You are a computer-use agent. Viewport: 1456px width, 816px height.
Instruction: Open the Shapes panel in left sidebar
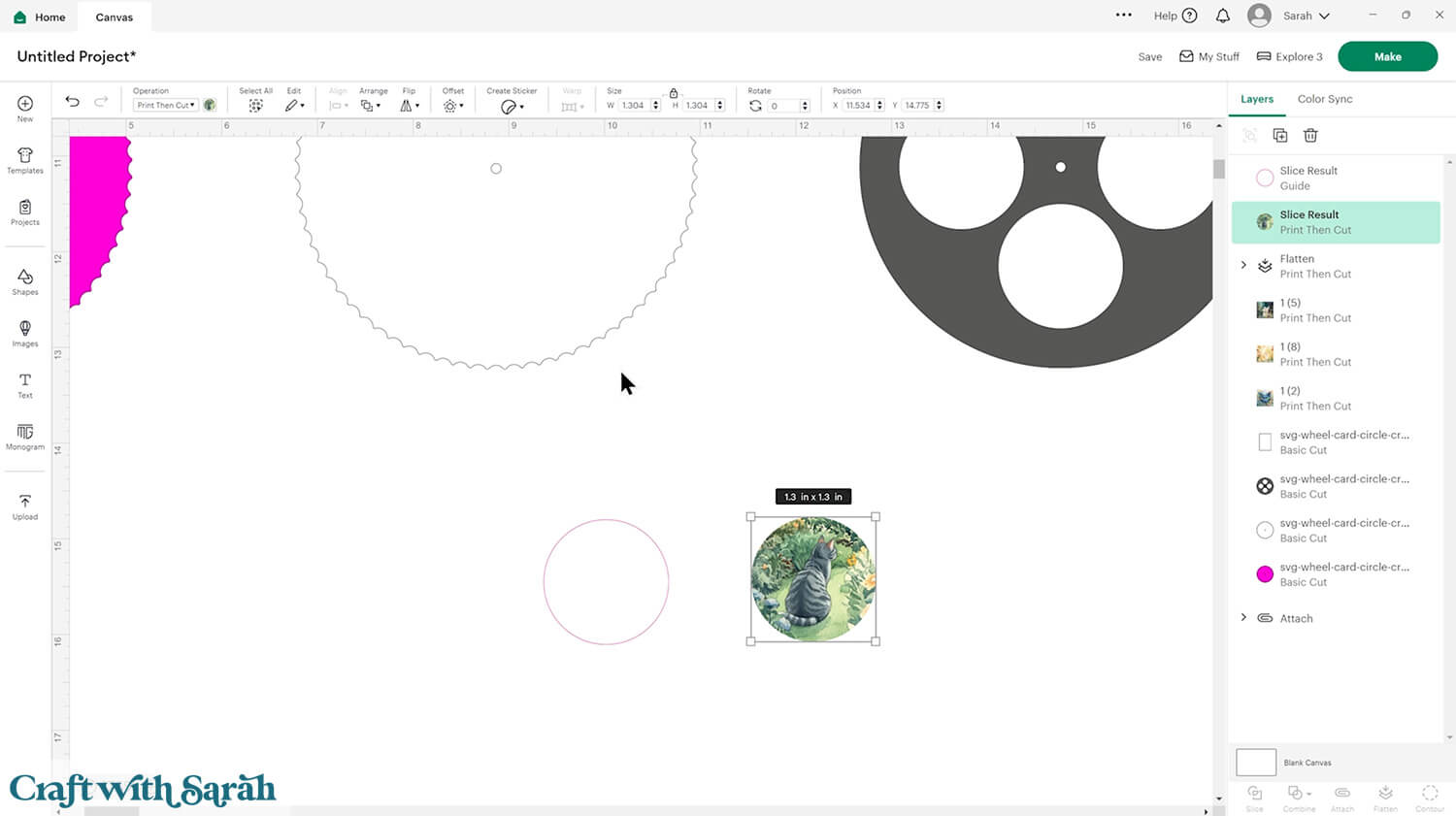pyautogui.click(x=25, y=281)
